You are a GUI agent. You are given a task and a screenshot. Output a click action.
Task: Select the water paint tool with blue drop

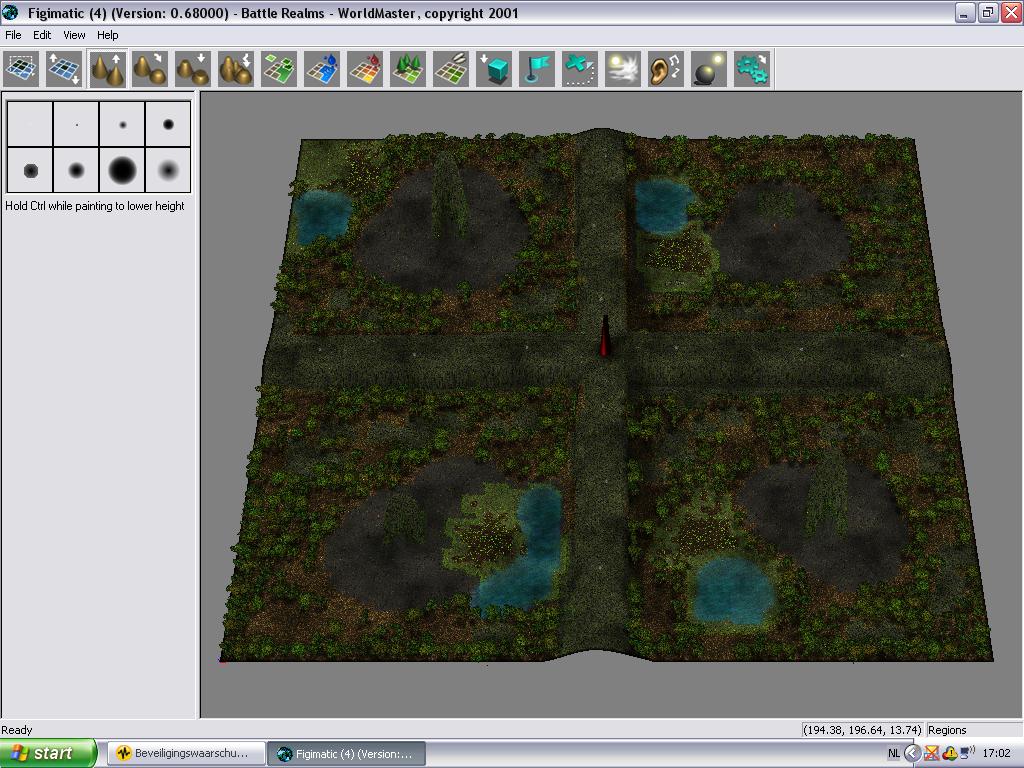coord(323,69)
